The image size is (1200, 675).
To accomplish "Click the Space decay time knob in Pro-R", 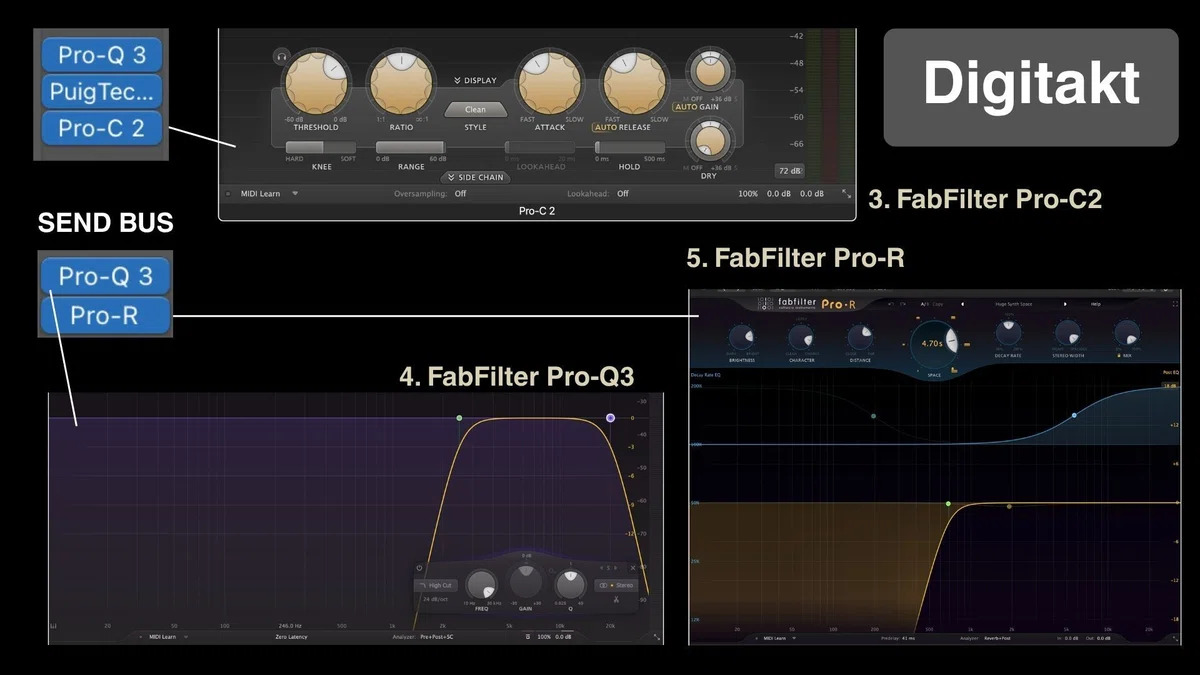I will tap(933, 344).
